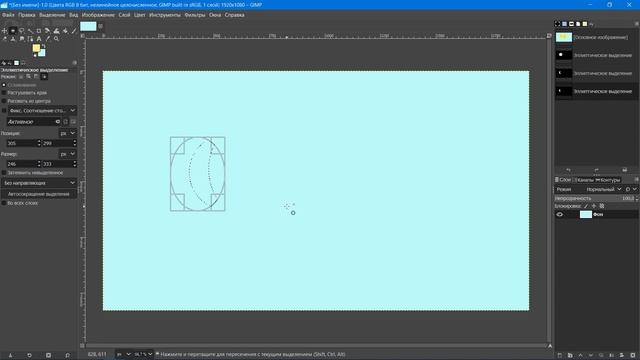Set selection mode to Intersect
Screen dimensions: 640x360
click(x=44, y=76)
